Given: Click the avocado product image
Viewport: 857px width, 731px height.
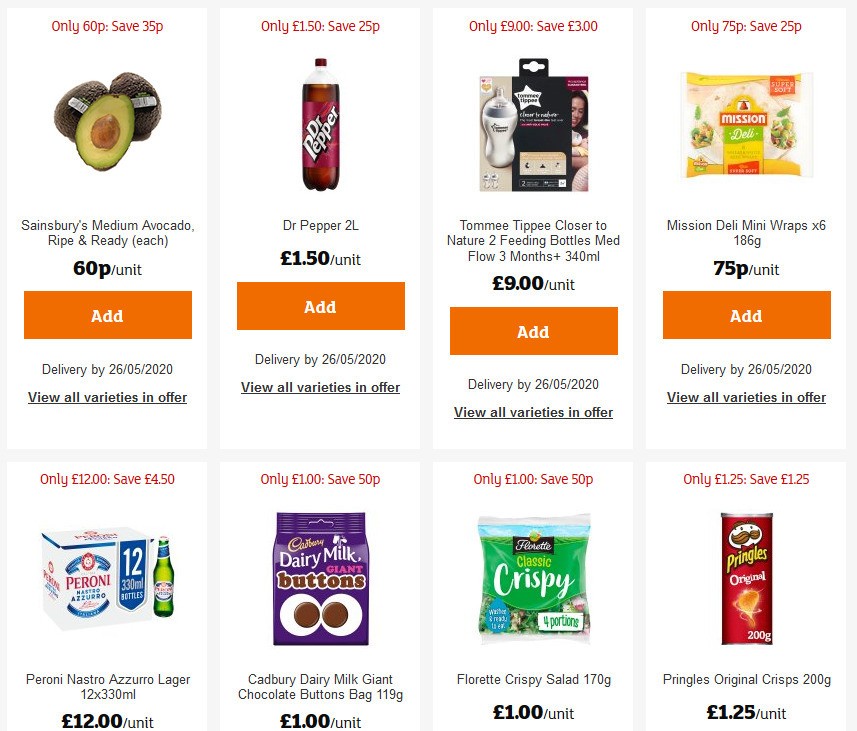Looking at the screenshot, I should (107, 123).
